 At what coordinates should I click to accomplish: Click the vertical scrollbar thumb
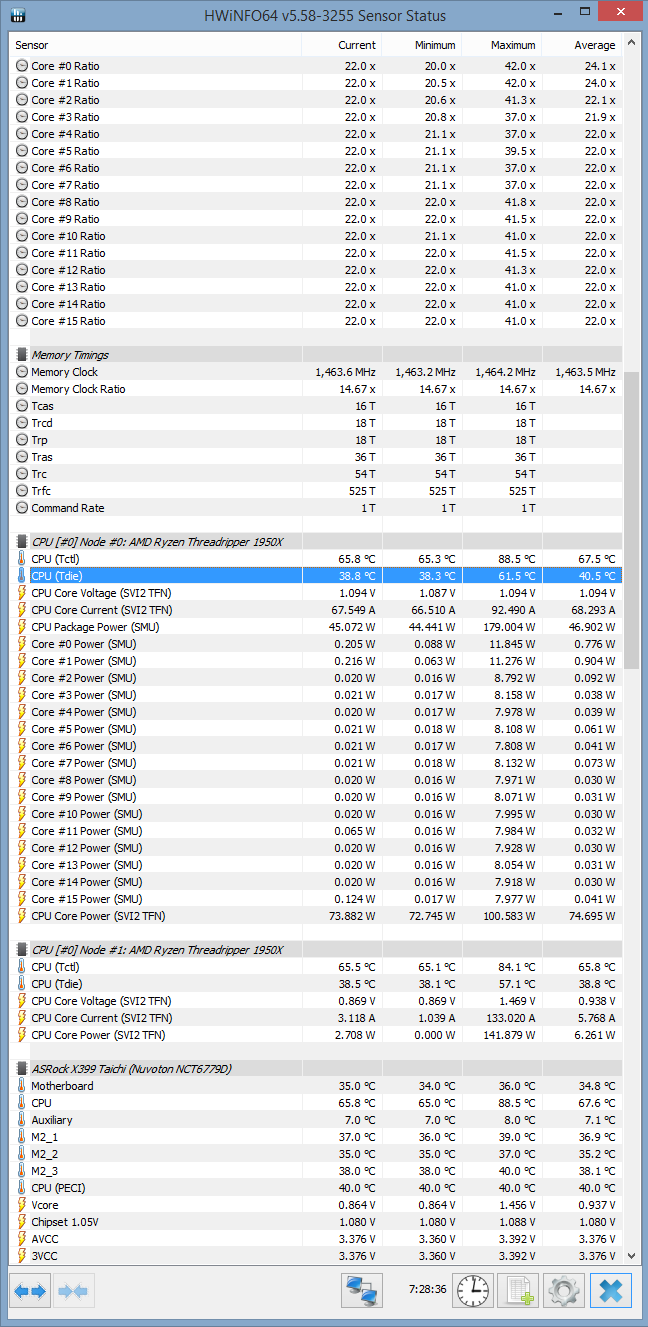pos(631,520)
